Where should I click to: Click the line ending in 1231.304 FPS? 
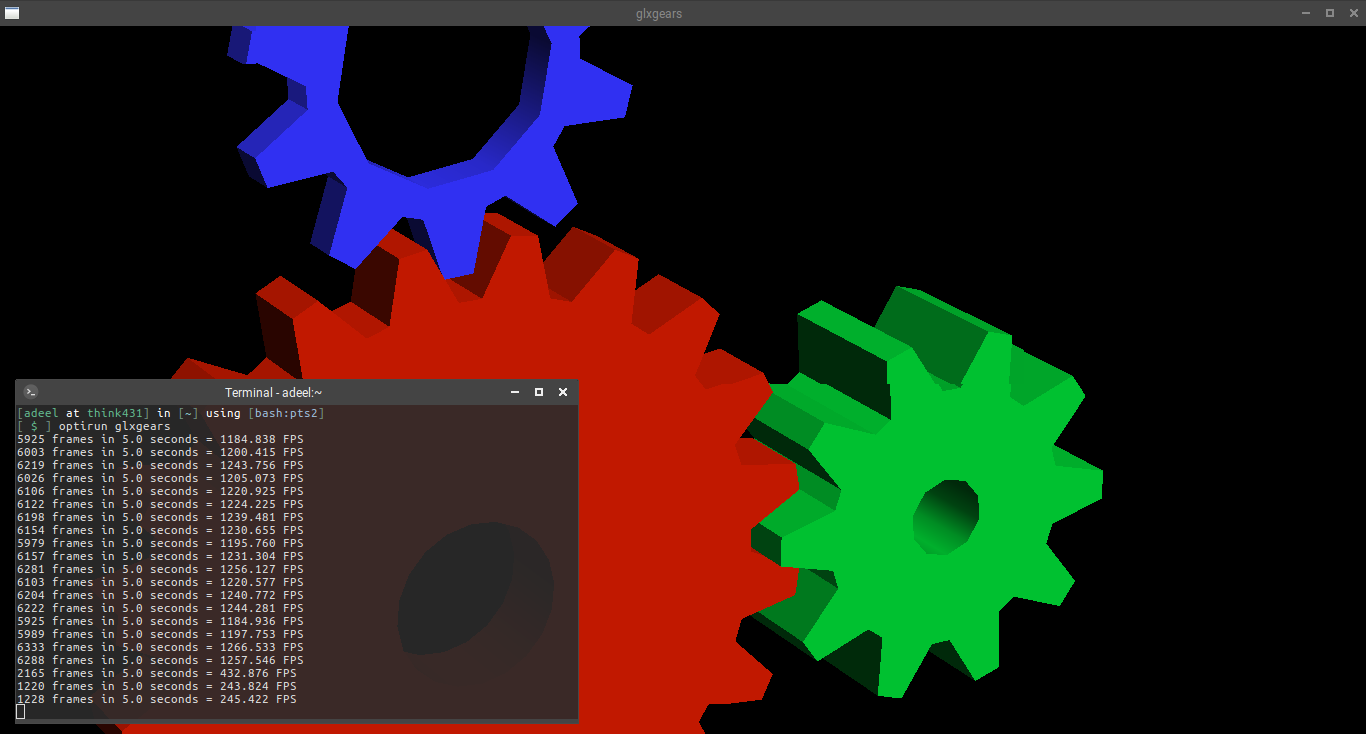[x=160, y=556]
